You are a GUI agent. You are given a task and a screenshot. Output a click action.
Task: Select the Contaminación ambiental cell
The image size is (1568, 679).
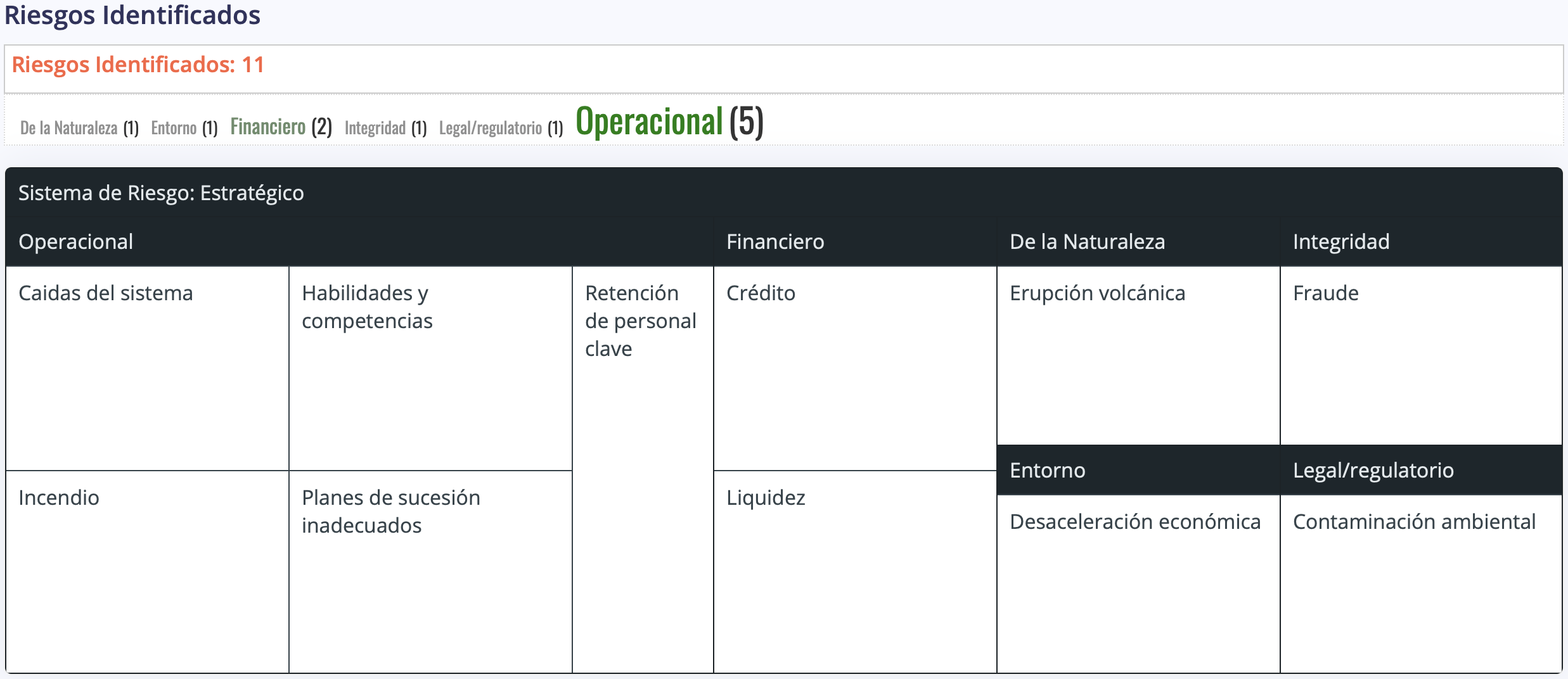1421,583
